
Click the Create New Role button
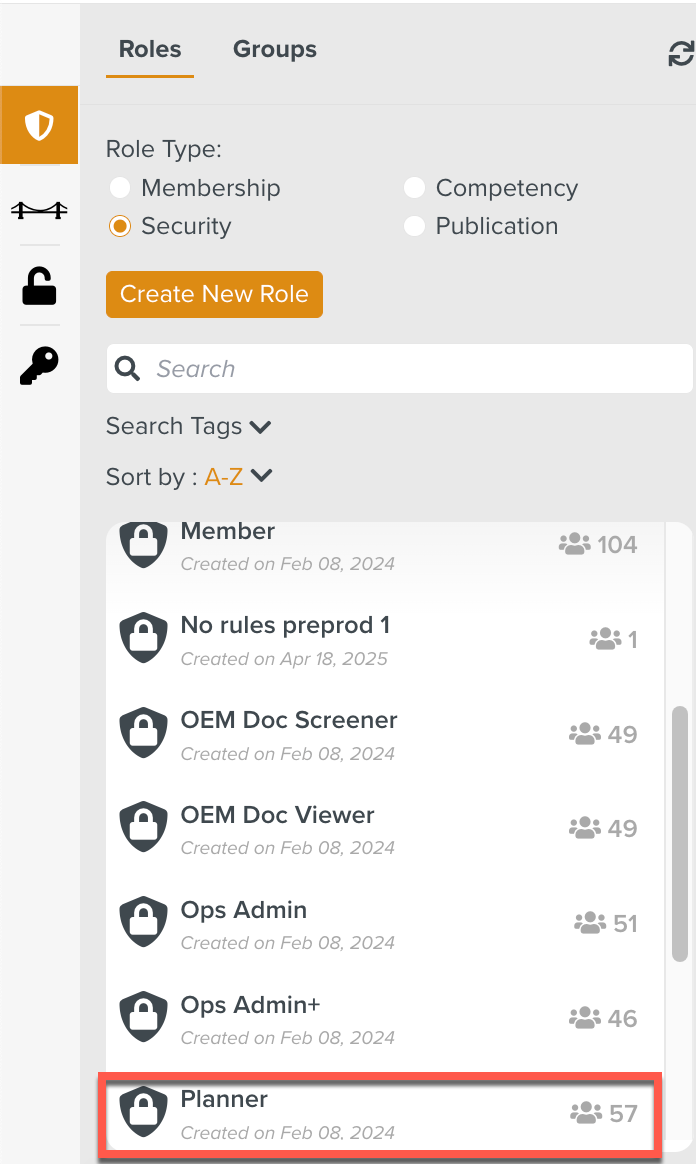point(214,294)
